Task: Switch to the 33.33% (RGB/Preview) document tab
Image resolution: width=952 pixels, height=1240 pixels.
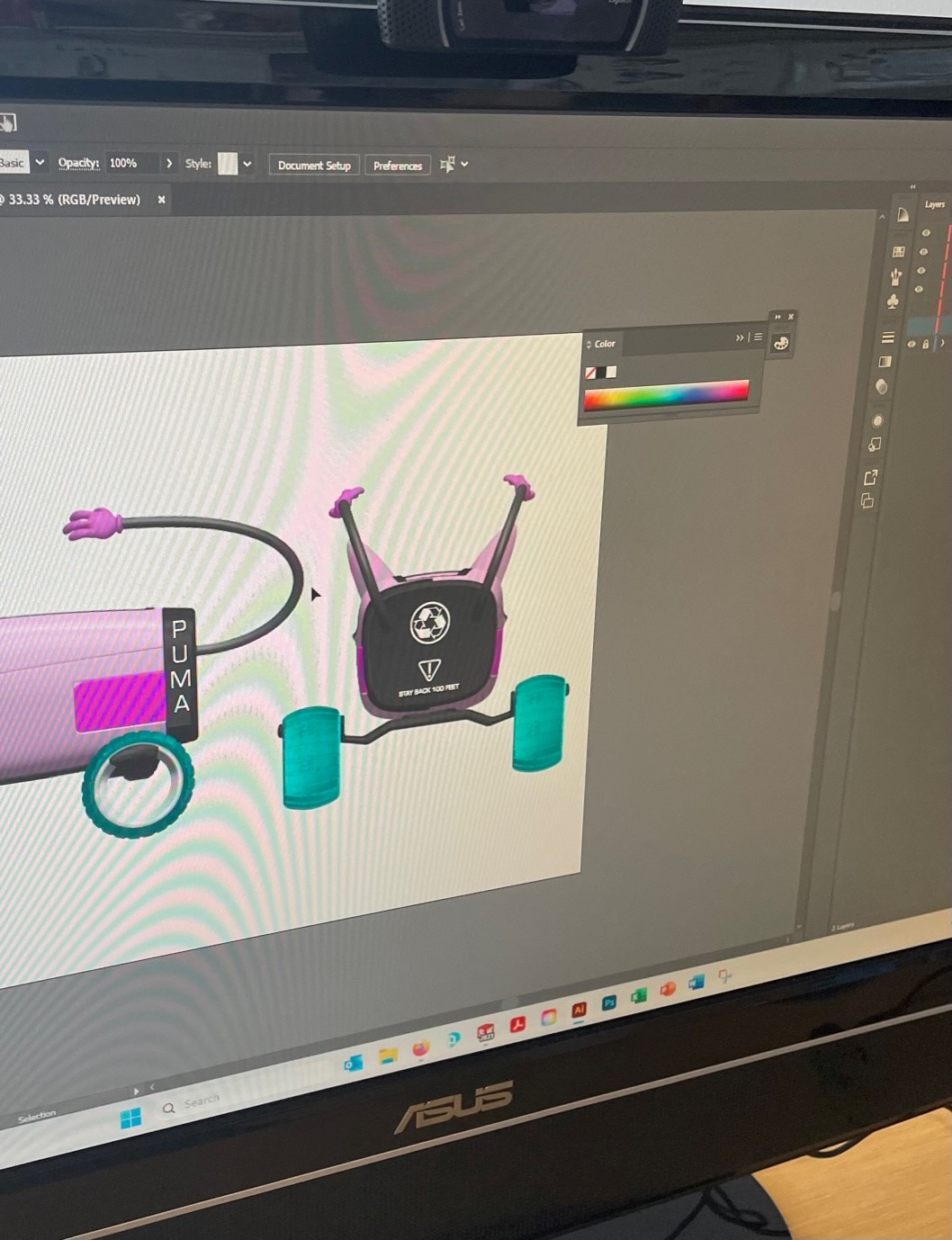Action: (72, 200)
